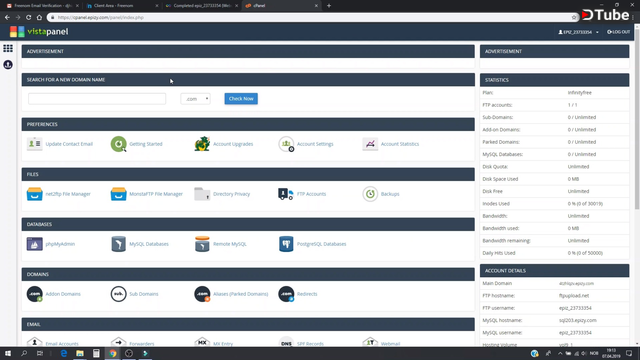
Task: Open FTP Accounts icon
Action: pyautogui.click(x=286, y=194)
